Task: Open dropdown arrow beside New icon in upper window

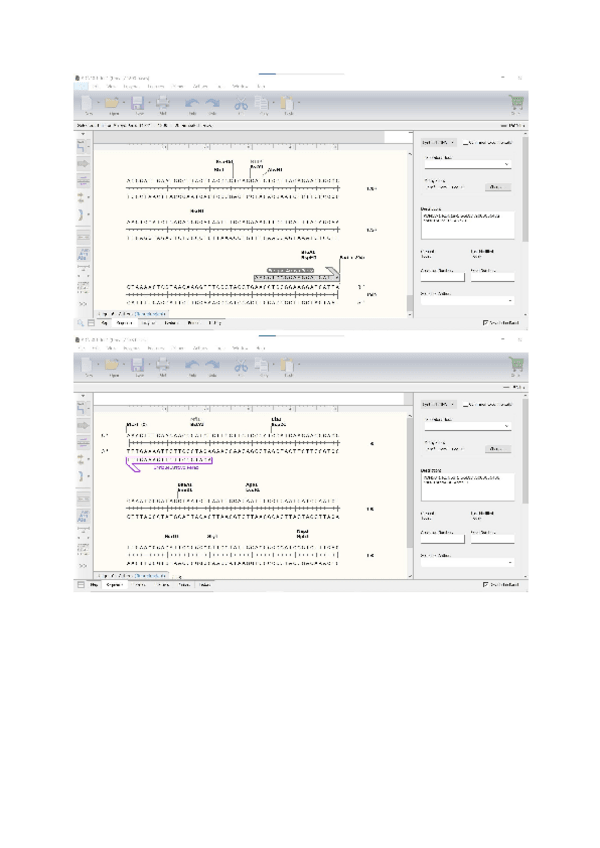Action: (x=98, y=102)
